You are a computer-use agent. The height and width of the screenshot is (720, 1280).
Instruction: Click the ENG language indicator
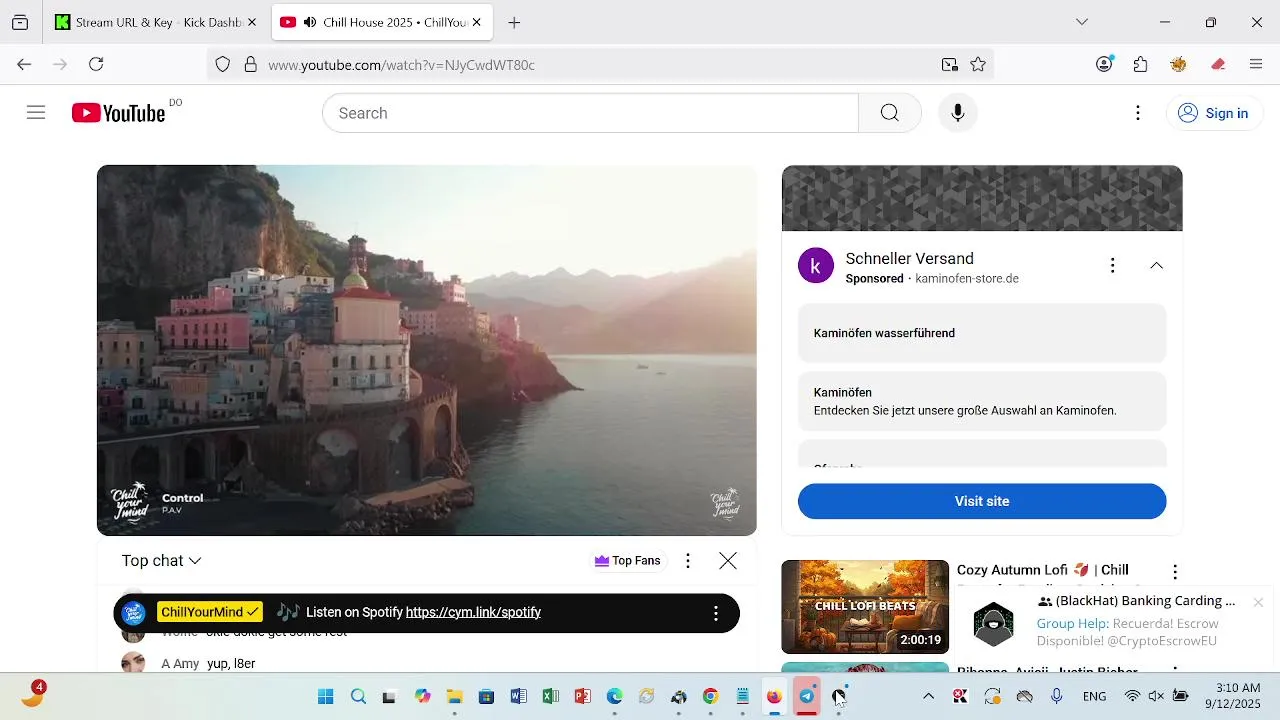pyautogui.click(x=1094, y=696)
